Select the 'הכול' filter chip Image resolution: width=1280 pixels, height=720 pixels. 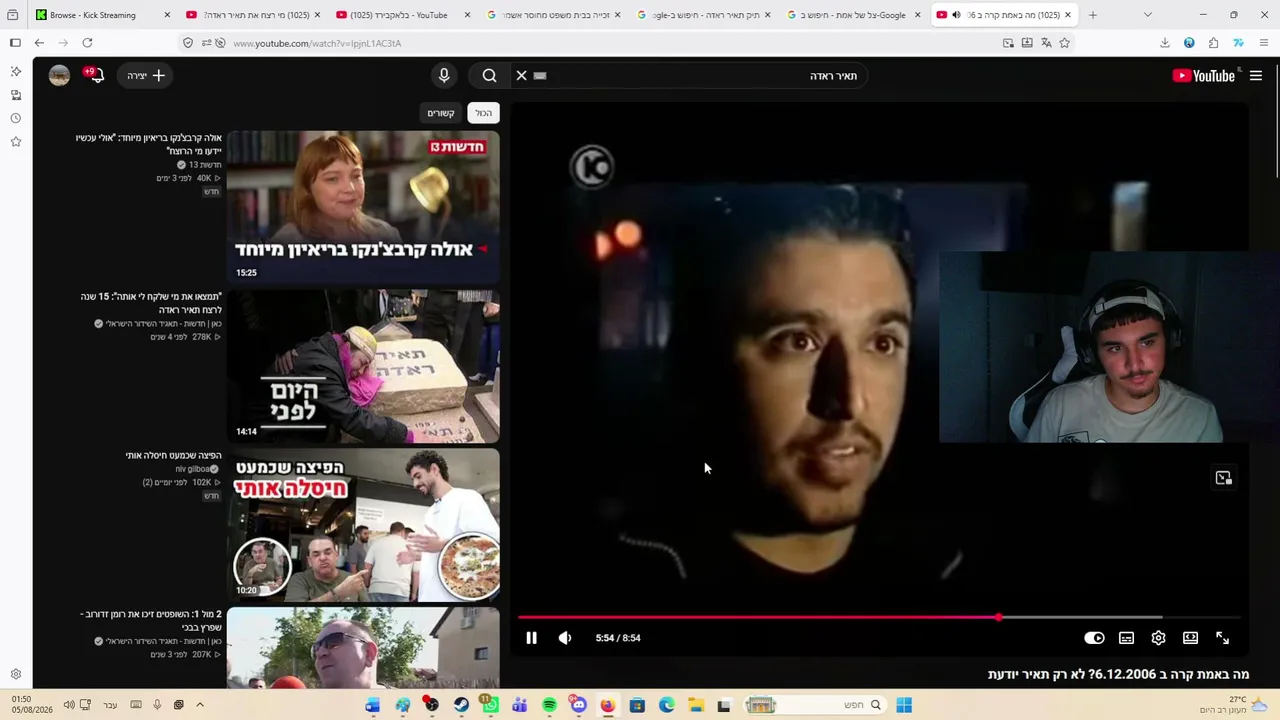pos(484,113)
